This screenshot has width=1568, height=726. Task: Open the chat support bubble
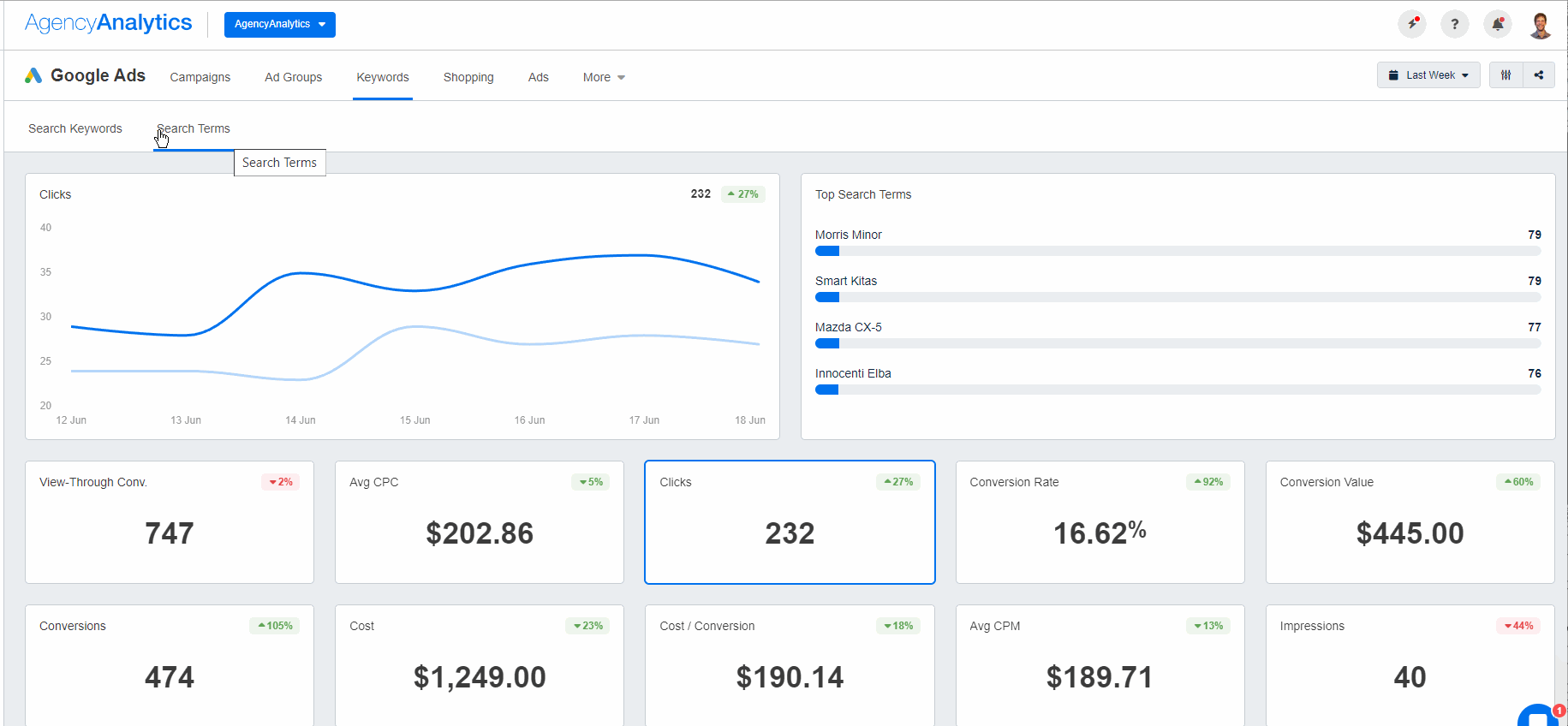click(1540, 717)
